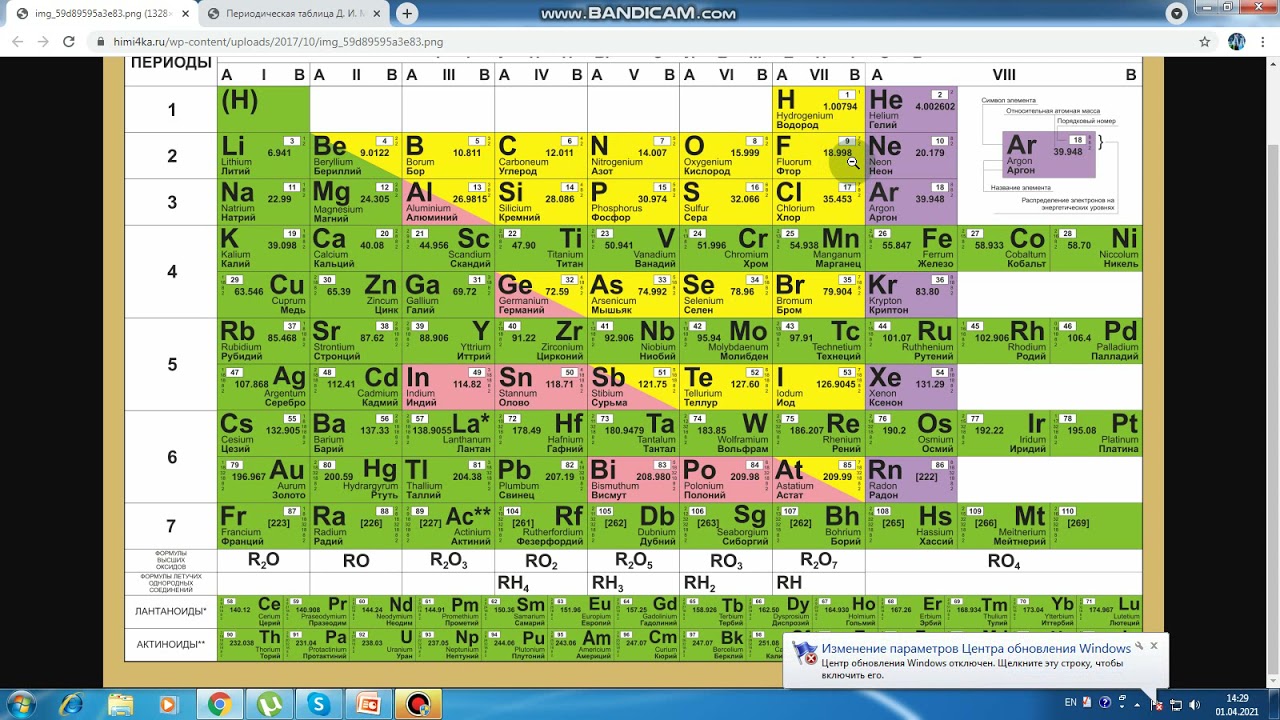Bookmark this page with the star icon
This screenshot has width=1280, height=720.
coord(1205,42)
